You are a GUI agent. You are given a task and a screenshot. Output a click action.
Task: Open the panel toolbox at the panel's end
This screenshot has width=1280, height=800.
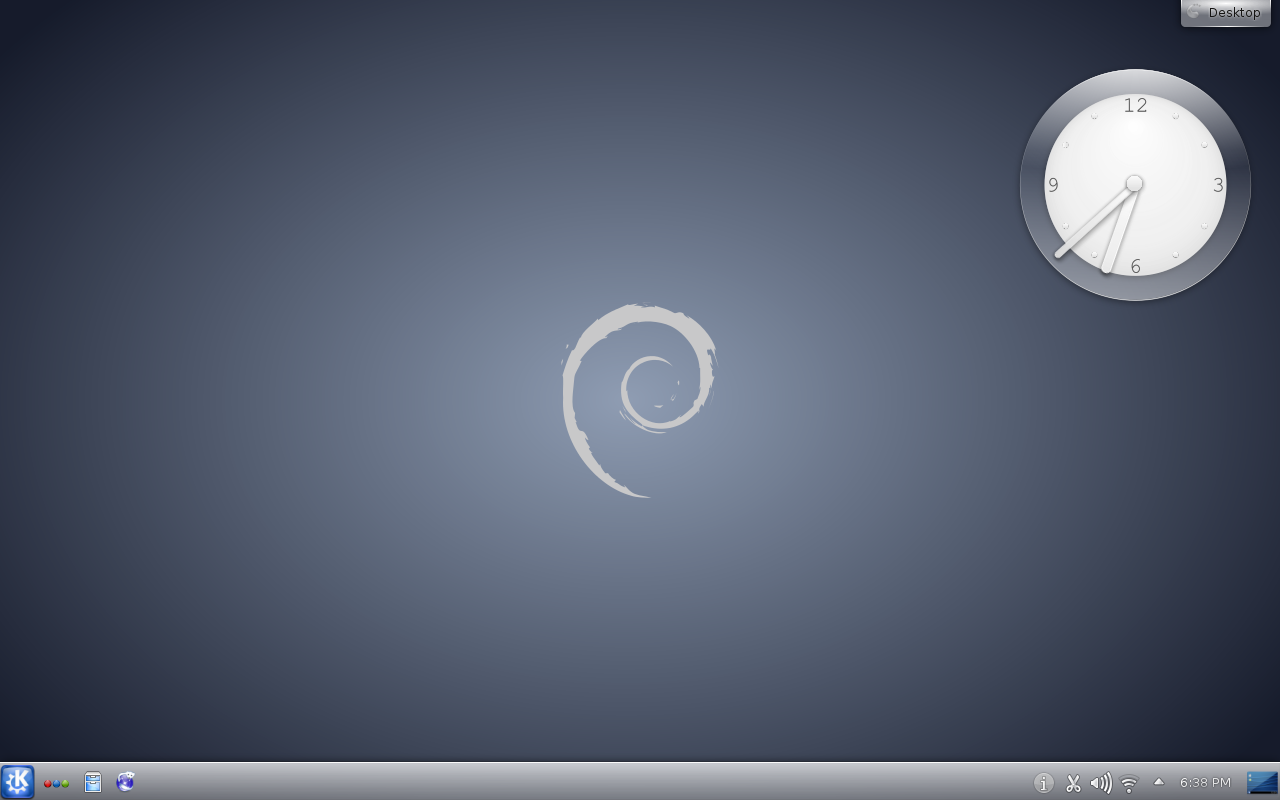click(1262, 782)
